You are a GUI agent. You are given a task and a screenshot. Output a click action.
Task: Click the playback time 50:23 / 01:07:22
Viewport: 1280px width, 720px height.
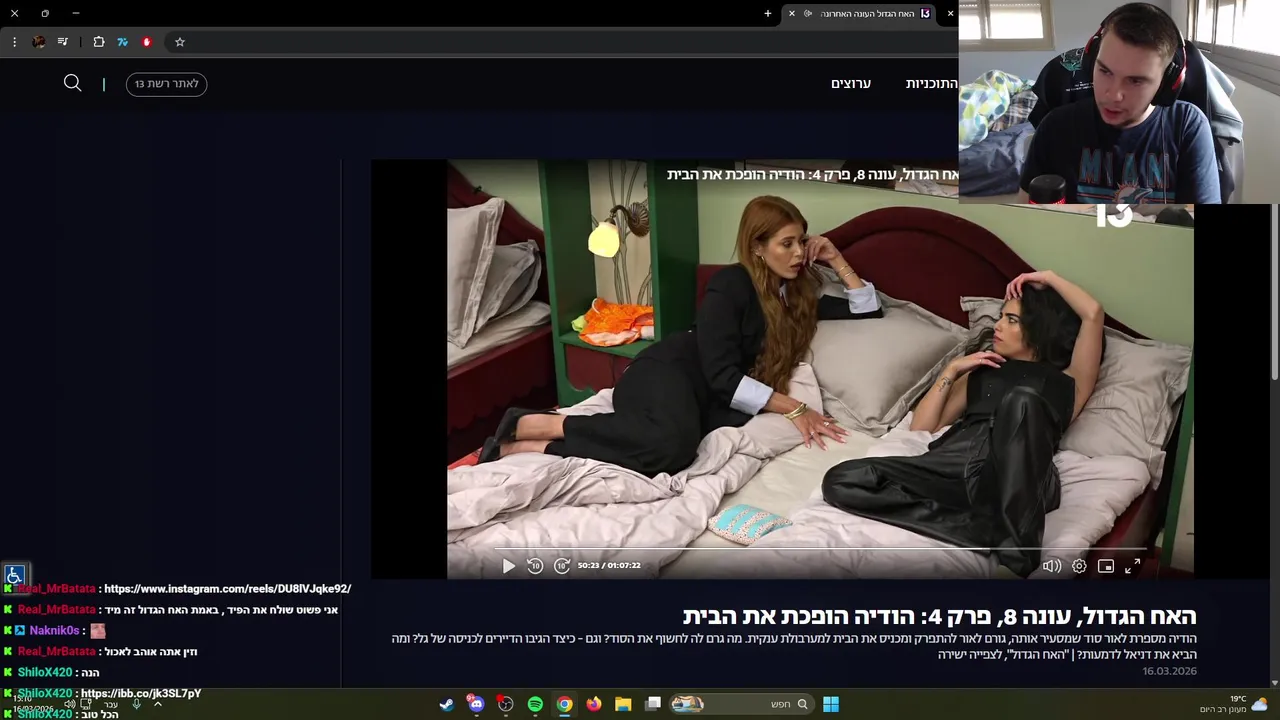[x=609, y=566]
